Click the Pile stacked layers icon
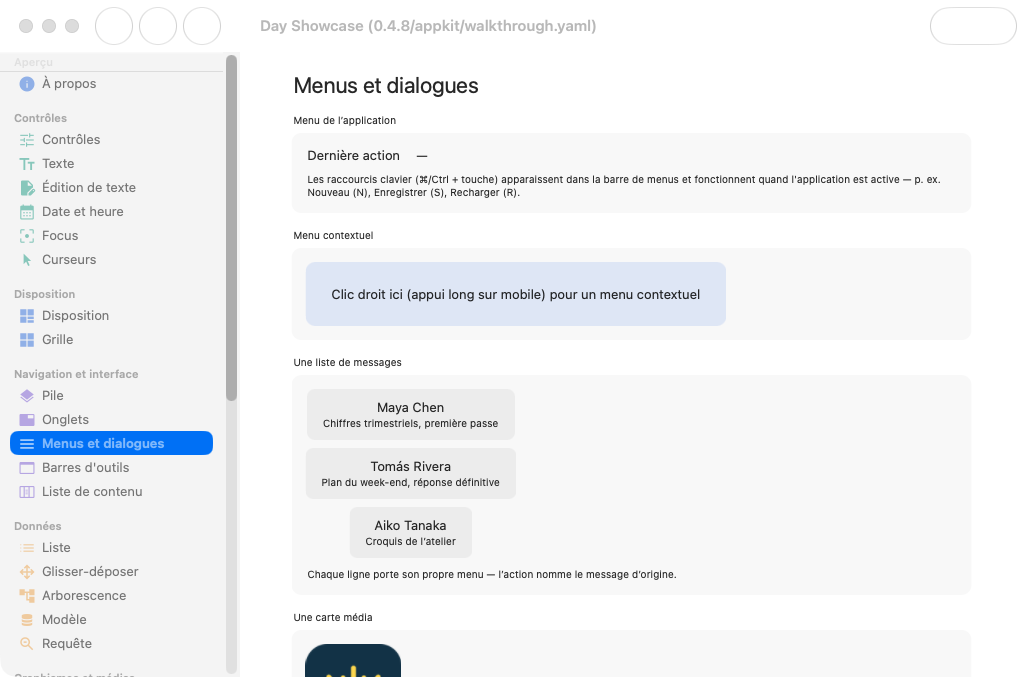The height and width of the screenshot is (677, 1024). [27, 396]
